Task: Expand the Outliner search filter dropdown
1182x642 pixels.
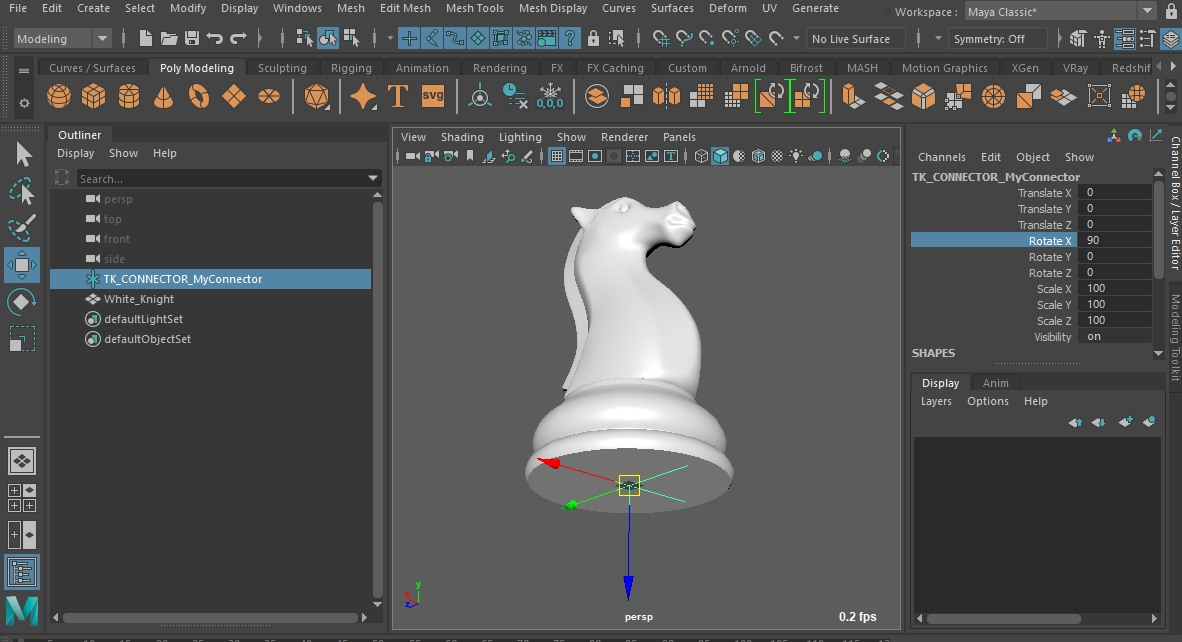Action: 373,178
